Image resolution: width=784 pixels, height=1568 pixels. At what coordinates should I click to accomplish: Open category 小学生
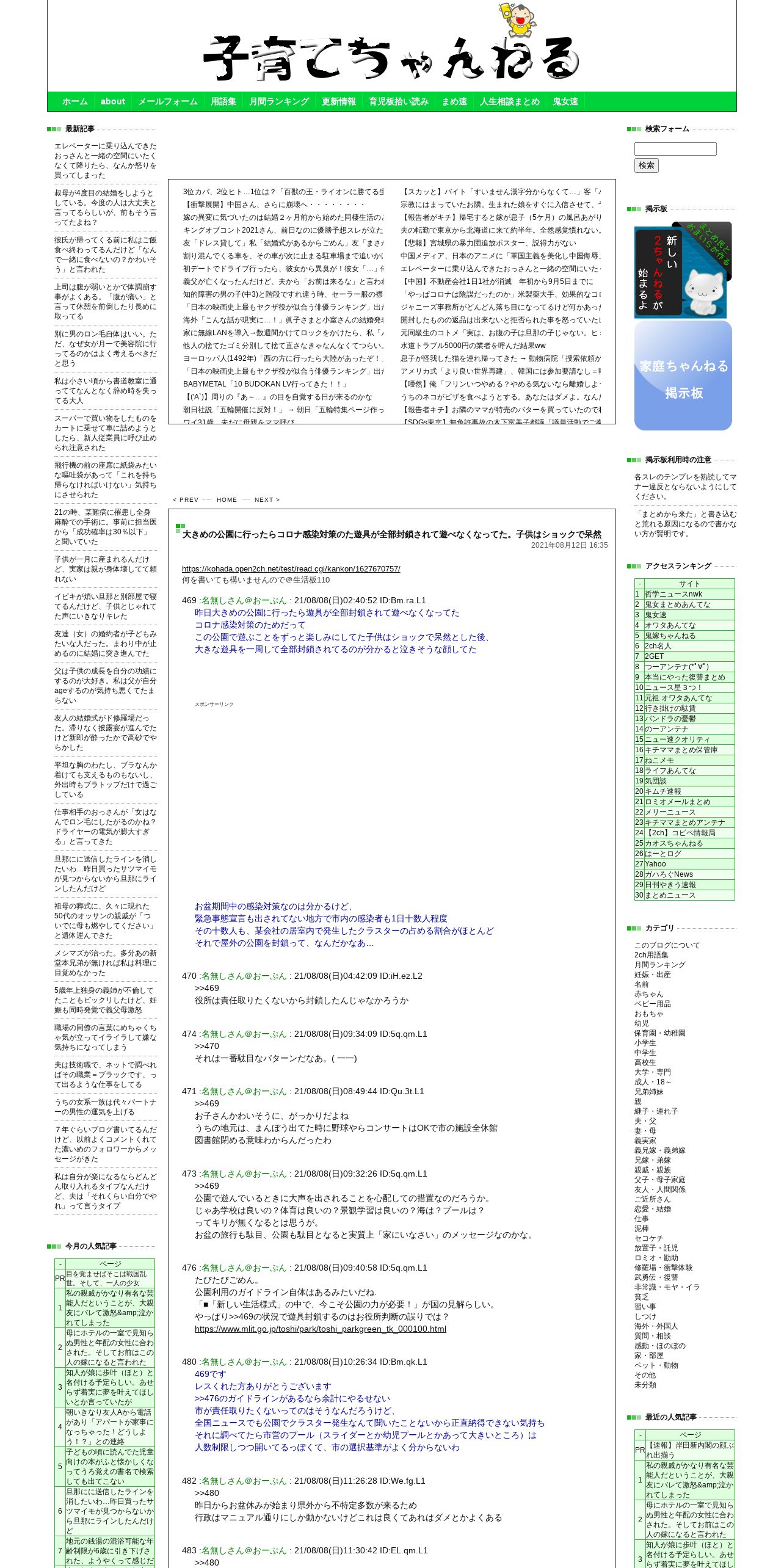[645, 1043]
